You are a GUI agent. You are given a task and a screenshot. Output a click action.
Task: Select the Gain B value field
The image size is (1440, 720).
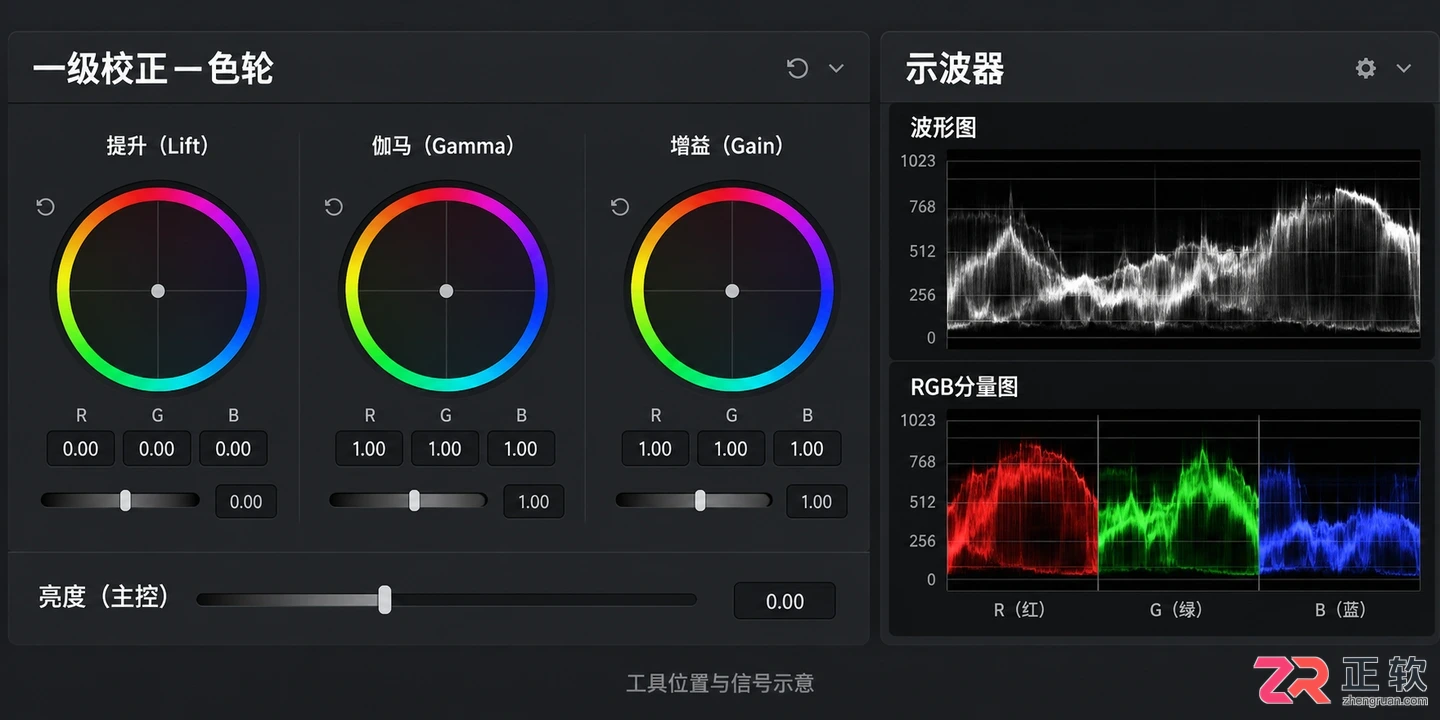point(807,449)
